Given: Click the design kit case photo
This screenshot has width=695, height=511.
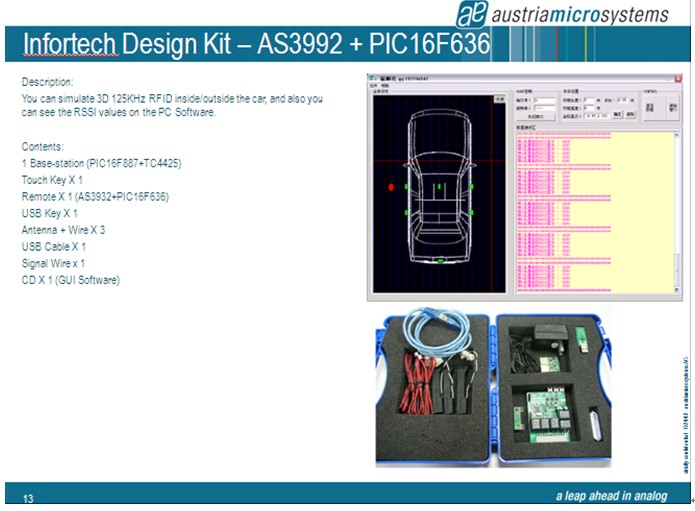Looking at the screenshot, I should pos(492,388).
